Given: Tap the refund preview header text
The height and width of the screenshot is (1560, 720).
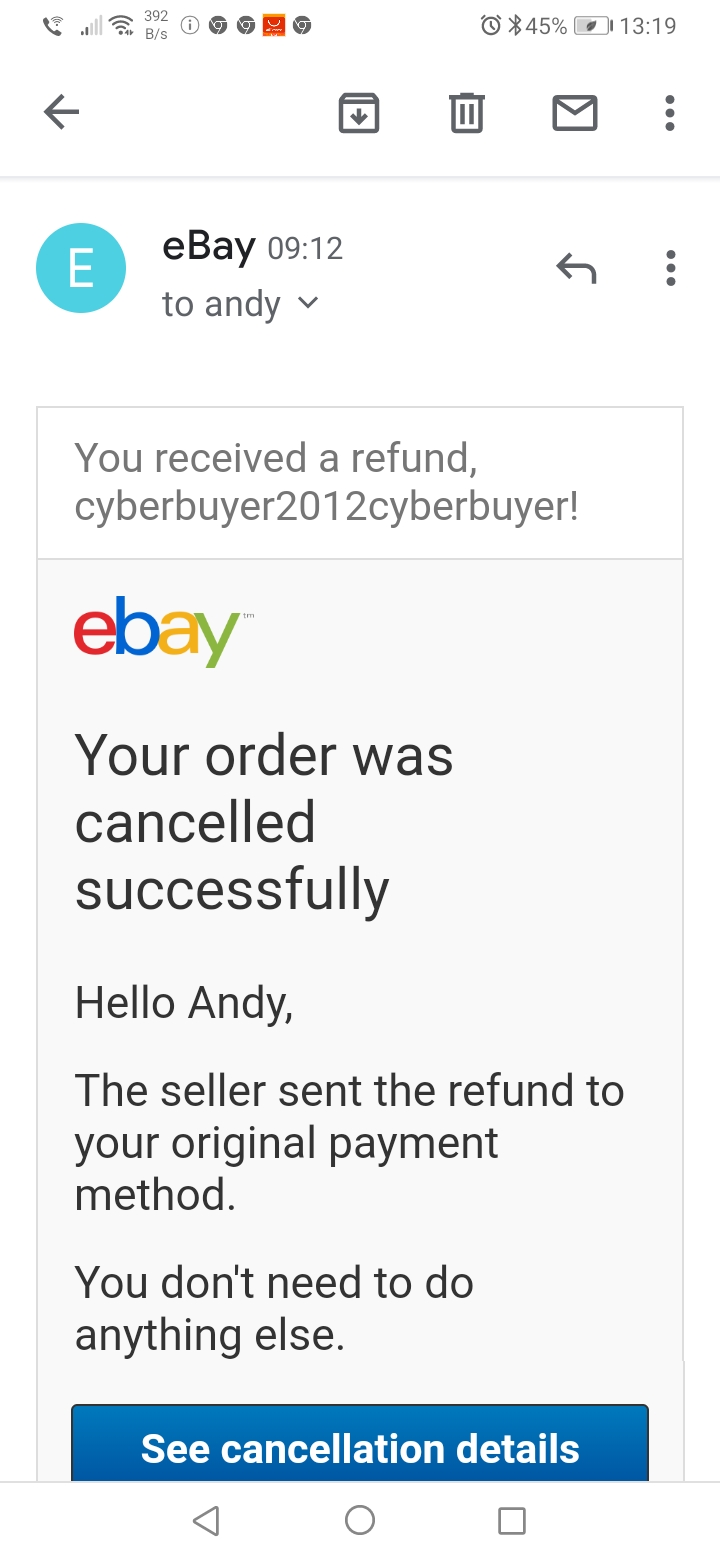Looking at the screenshot, I should (x=326, y=482).
